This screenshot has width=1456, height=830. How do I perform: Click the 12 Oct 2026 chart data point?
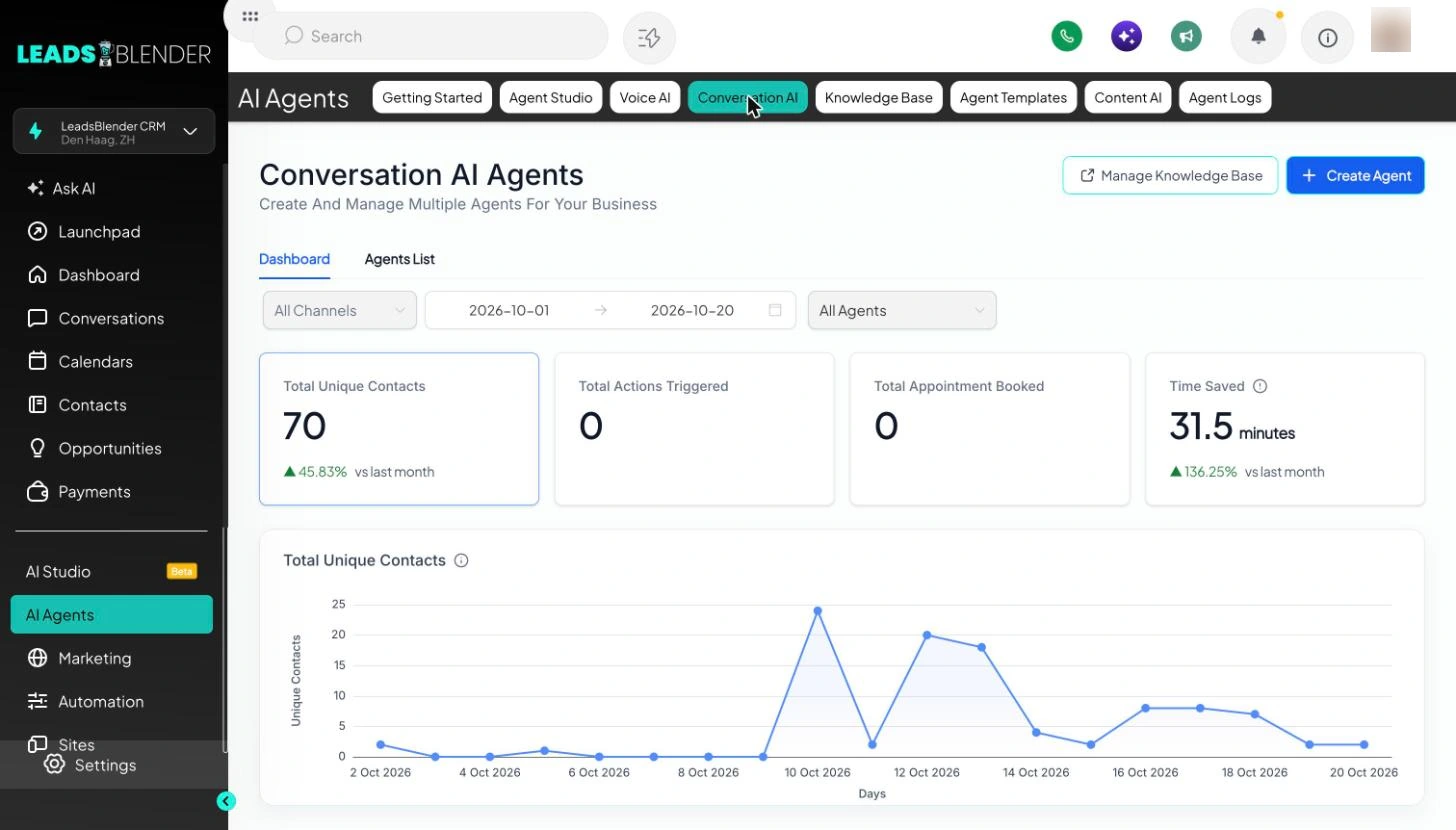[x=927, y=635]
